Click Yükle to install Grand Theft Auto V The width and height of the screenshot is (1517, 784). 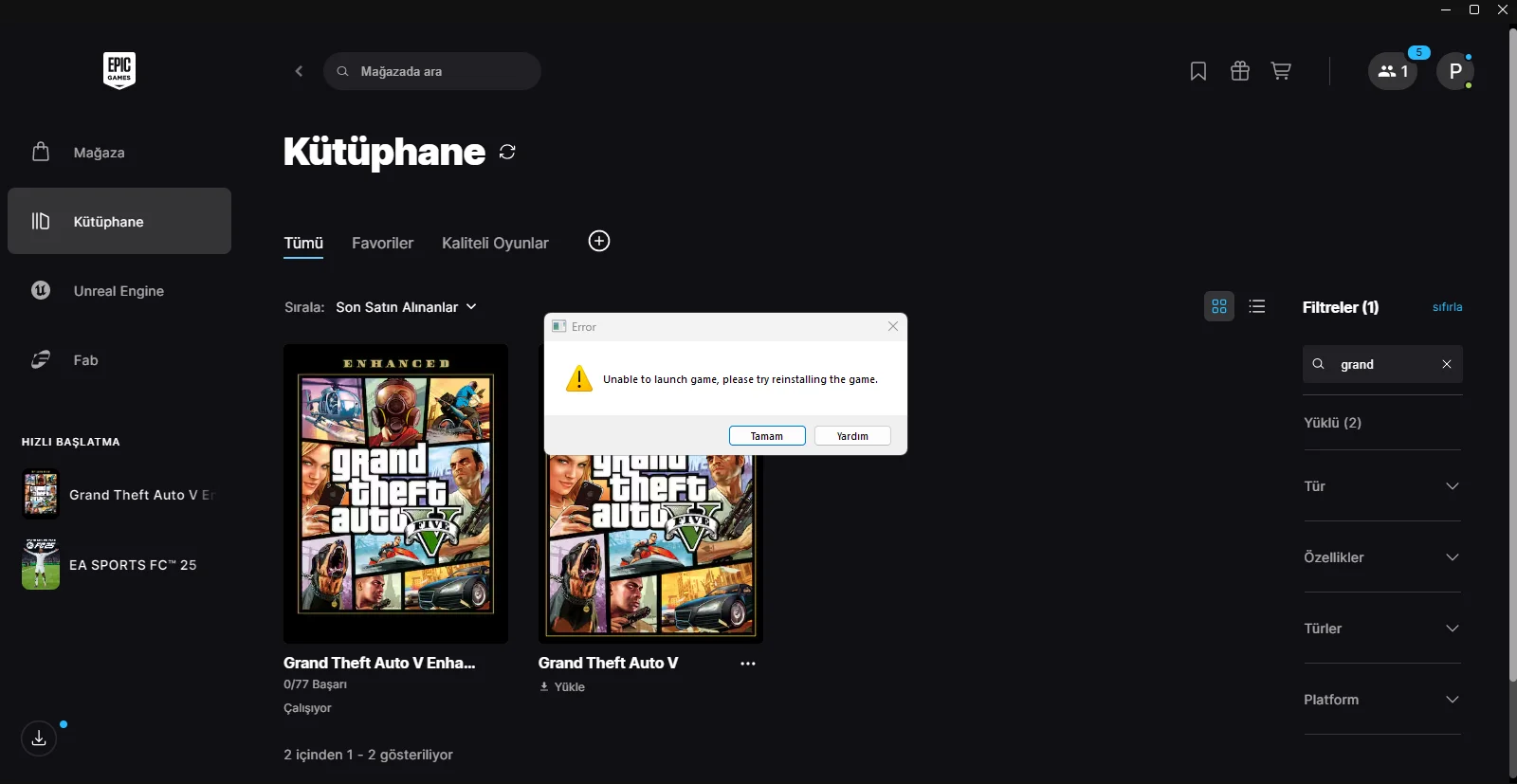pyautogui.click(x=562, y=687)
